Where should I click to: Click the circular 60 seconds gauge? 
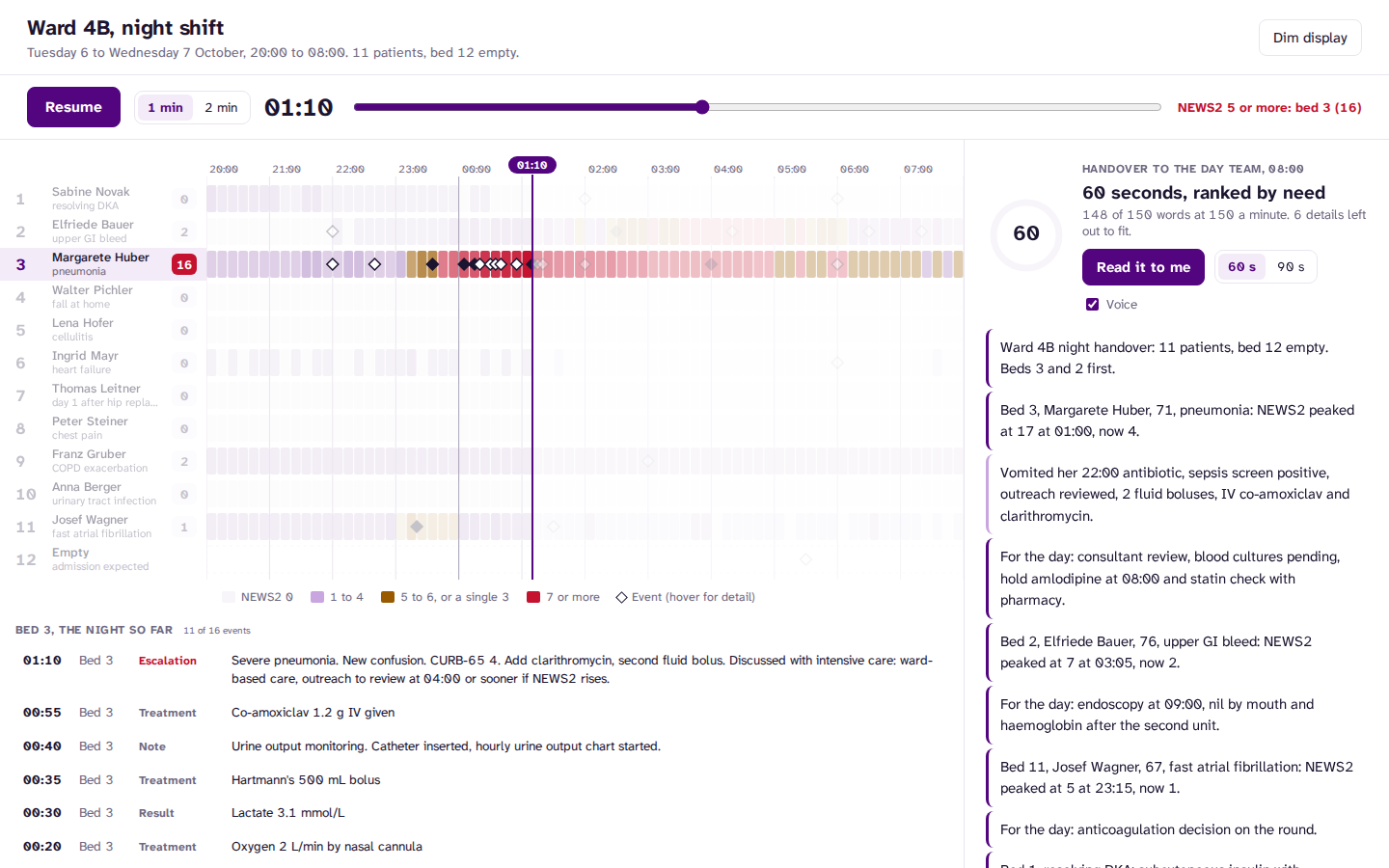coord(1026,234)
